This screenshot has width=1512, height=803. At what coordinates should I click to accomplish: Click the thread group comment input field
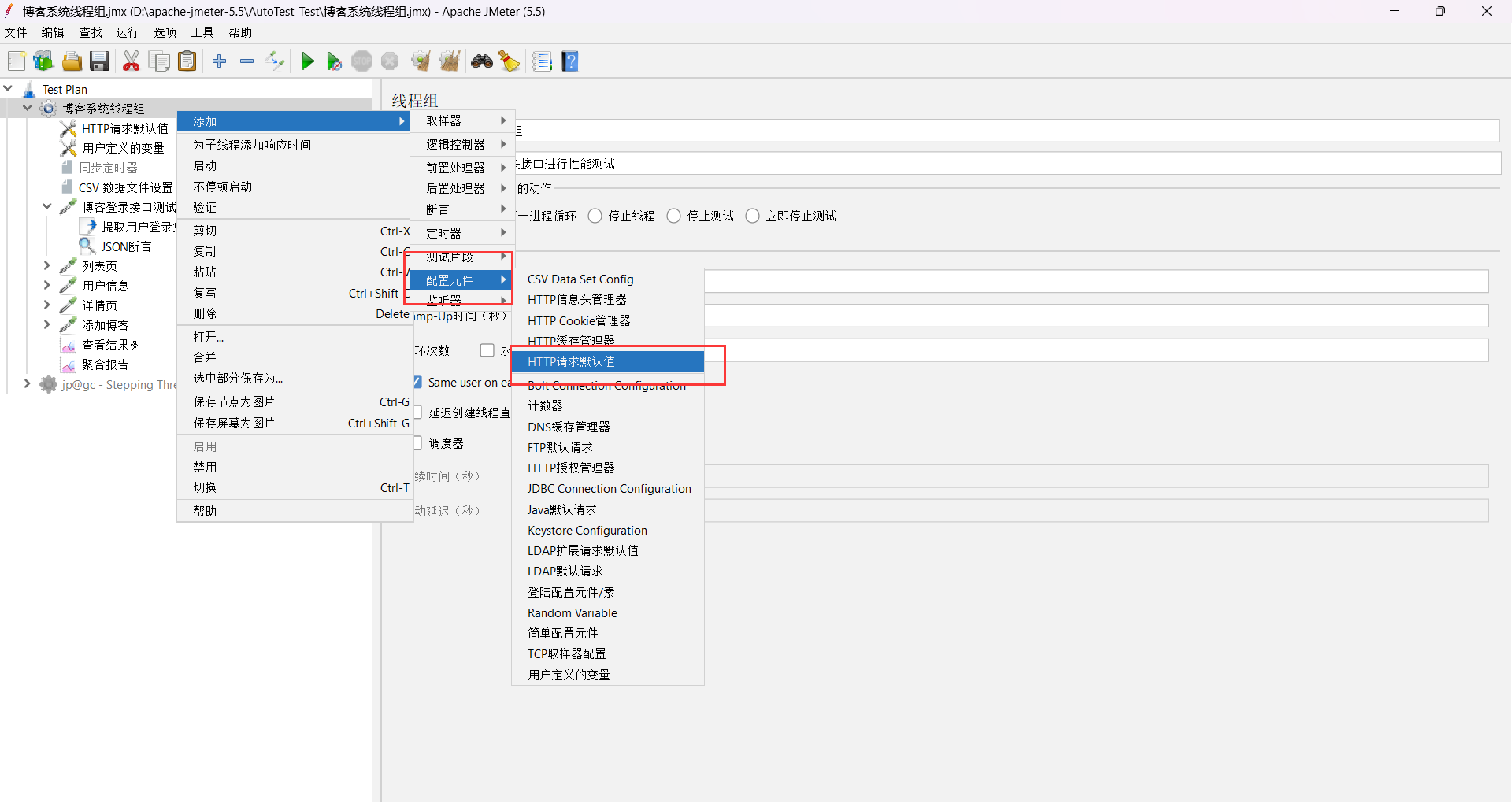click(x=1008, y=164)
